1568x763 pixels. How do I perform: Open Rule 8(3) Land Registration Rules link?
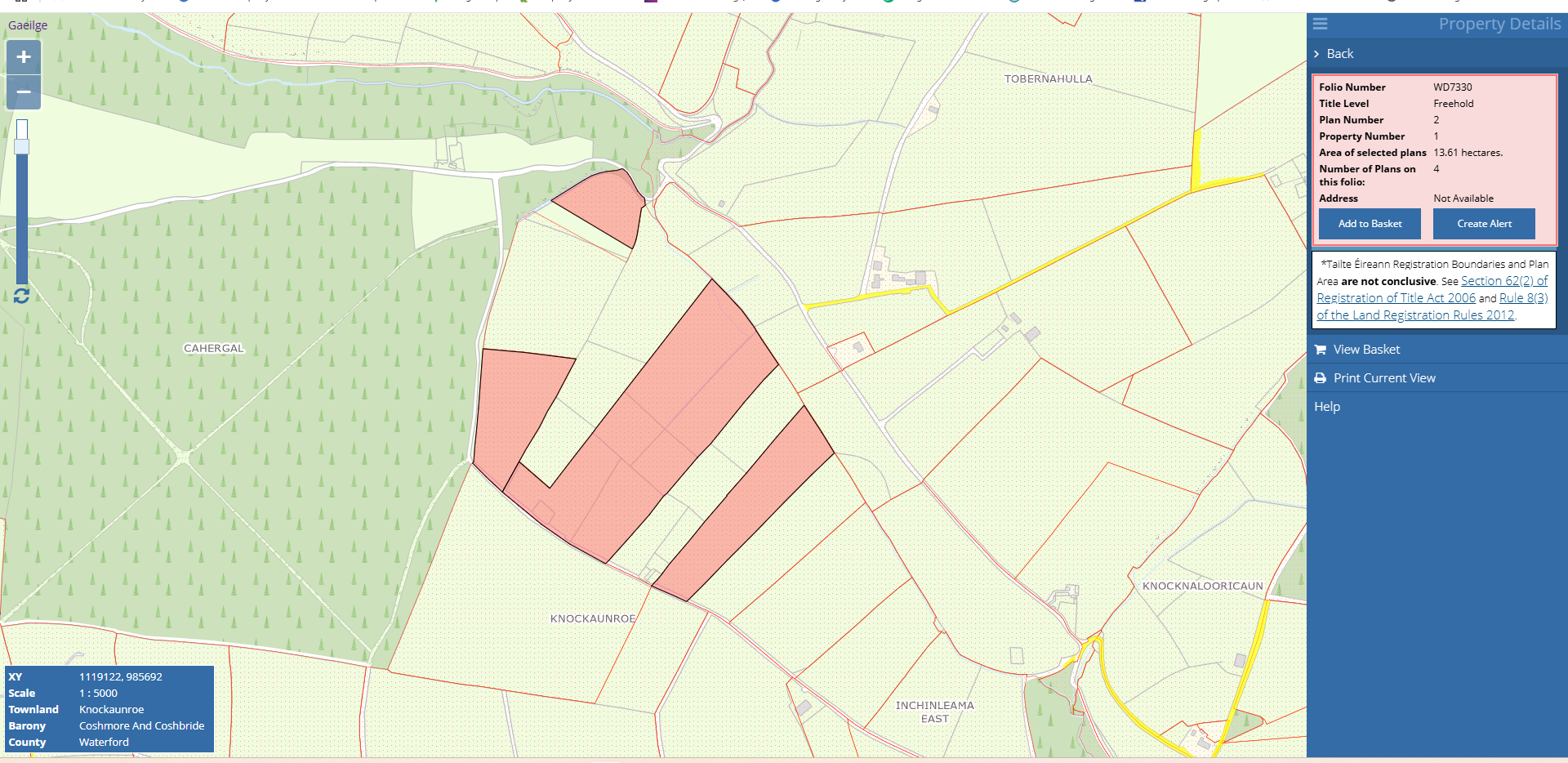coord(1523,298)
